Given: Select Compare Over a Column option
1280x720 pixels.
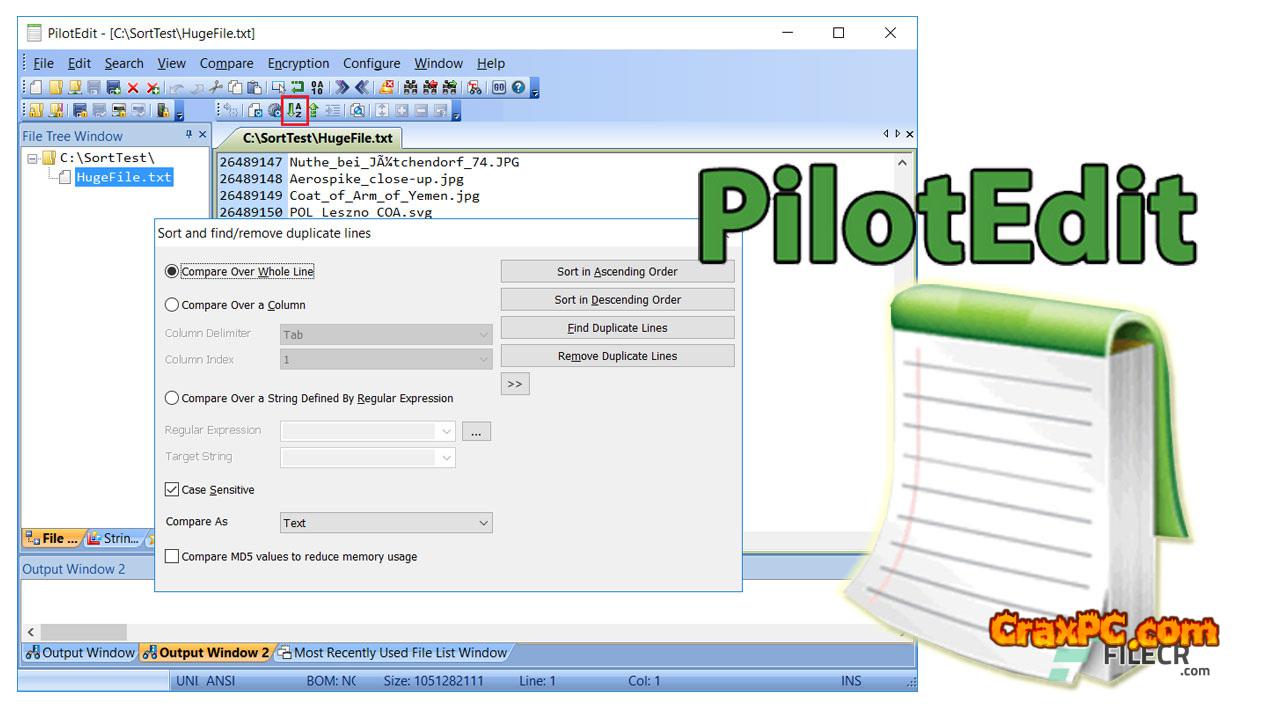Looking at the screenshot, I should (x=172, y=305).
